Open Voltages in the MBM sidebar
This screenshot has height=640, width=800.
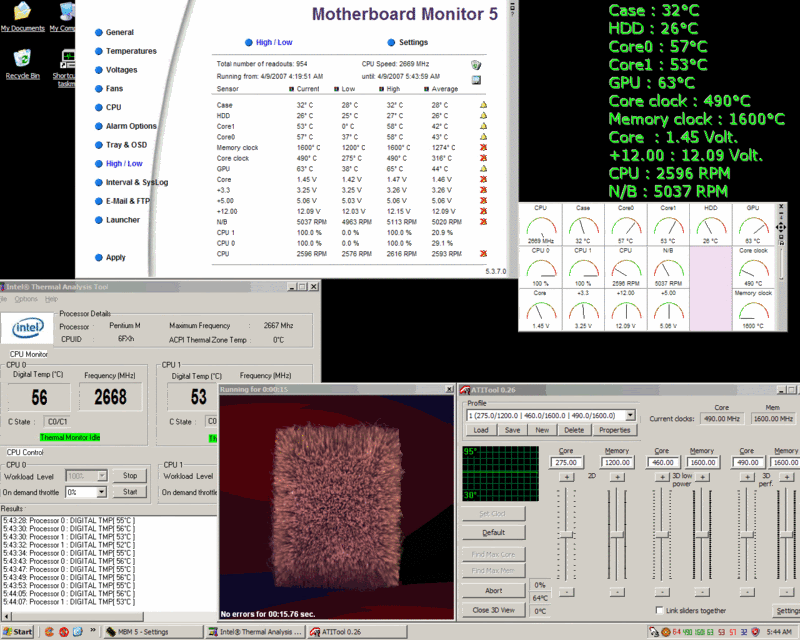click(121, 70)
